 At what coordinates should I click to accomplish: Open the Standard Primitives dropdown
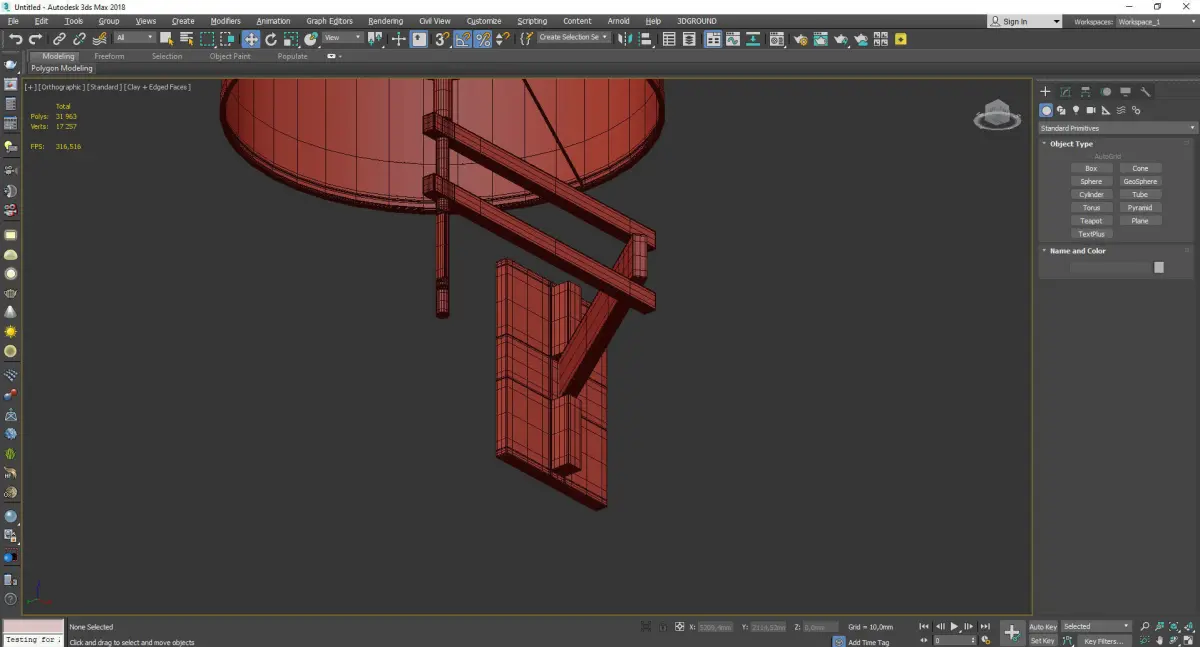click(x=1117, y=128)
